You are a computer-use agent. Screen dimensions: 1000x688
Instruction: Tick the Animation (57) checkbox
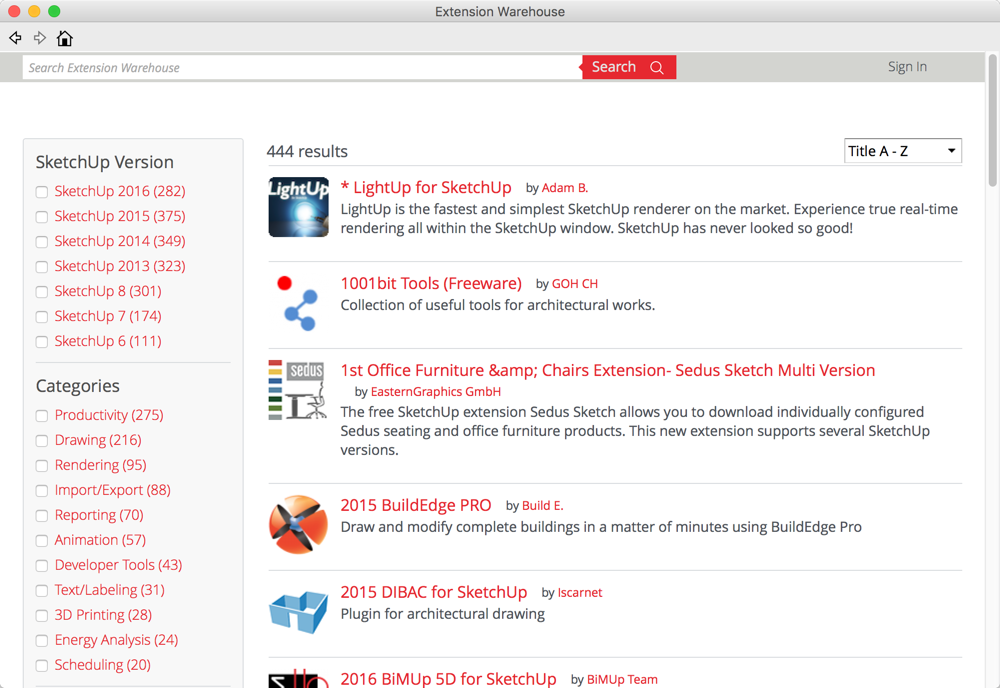(x=42, y=541)
